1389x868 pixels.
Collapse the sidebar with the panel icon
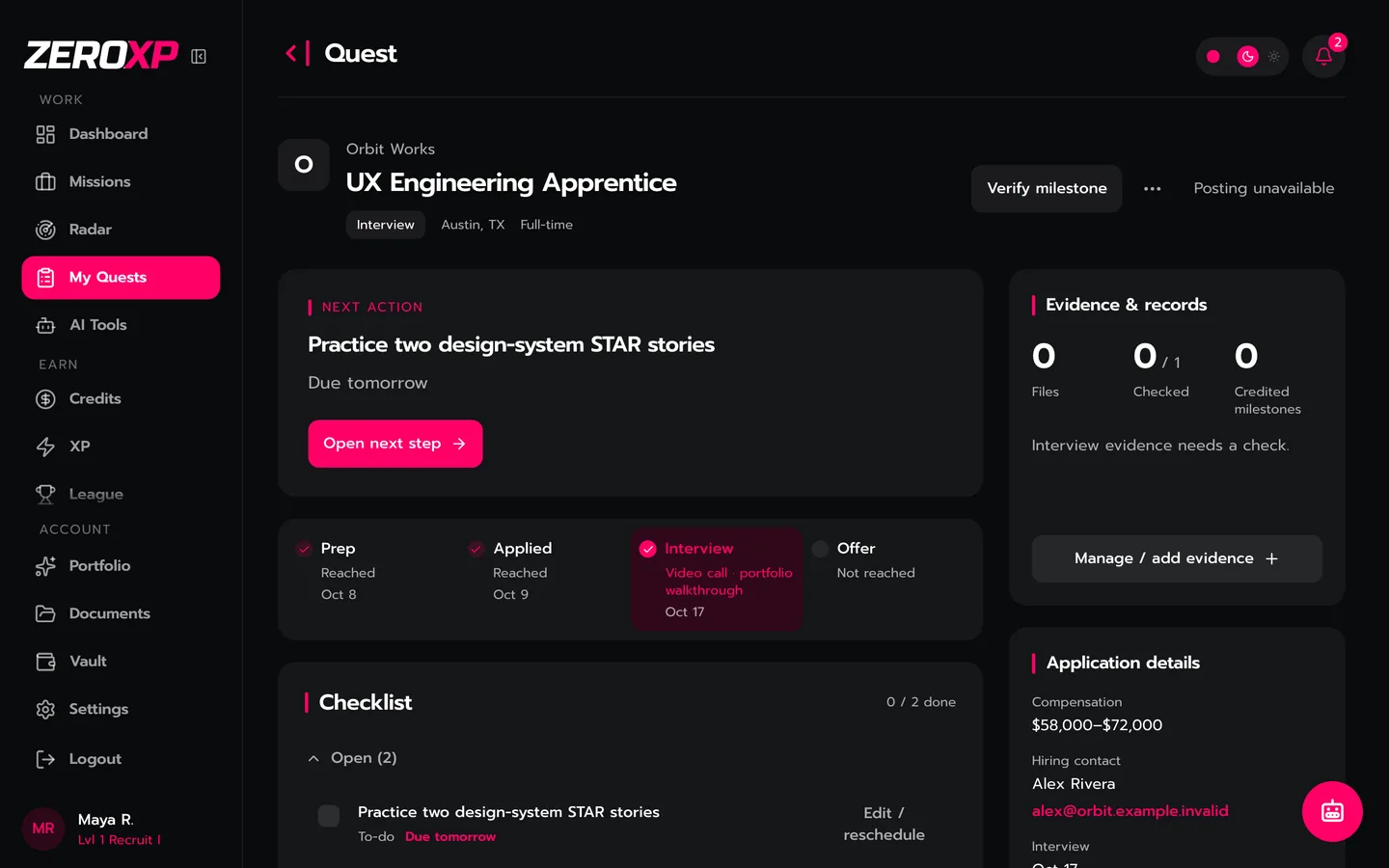coord(199,57)
